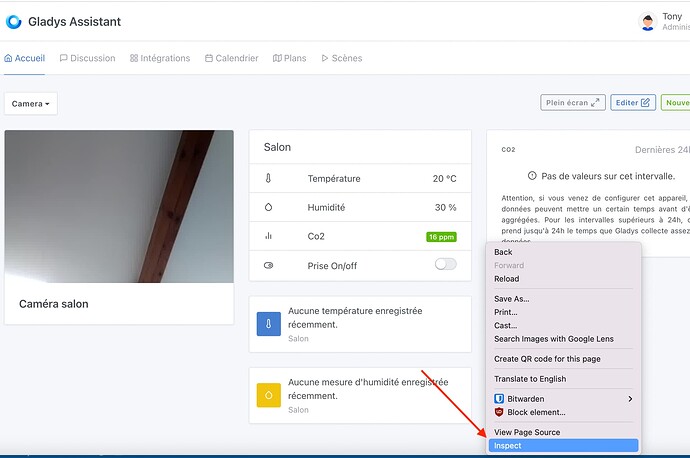Click the green 16 ppm badge
Viewport: 690px width, 458px height.
coord(441,237)
